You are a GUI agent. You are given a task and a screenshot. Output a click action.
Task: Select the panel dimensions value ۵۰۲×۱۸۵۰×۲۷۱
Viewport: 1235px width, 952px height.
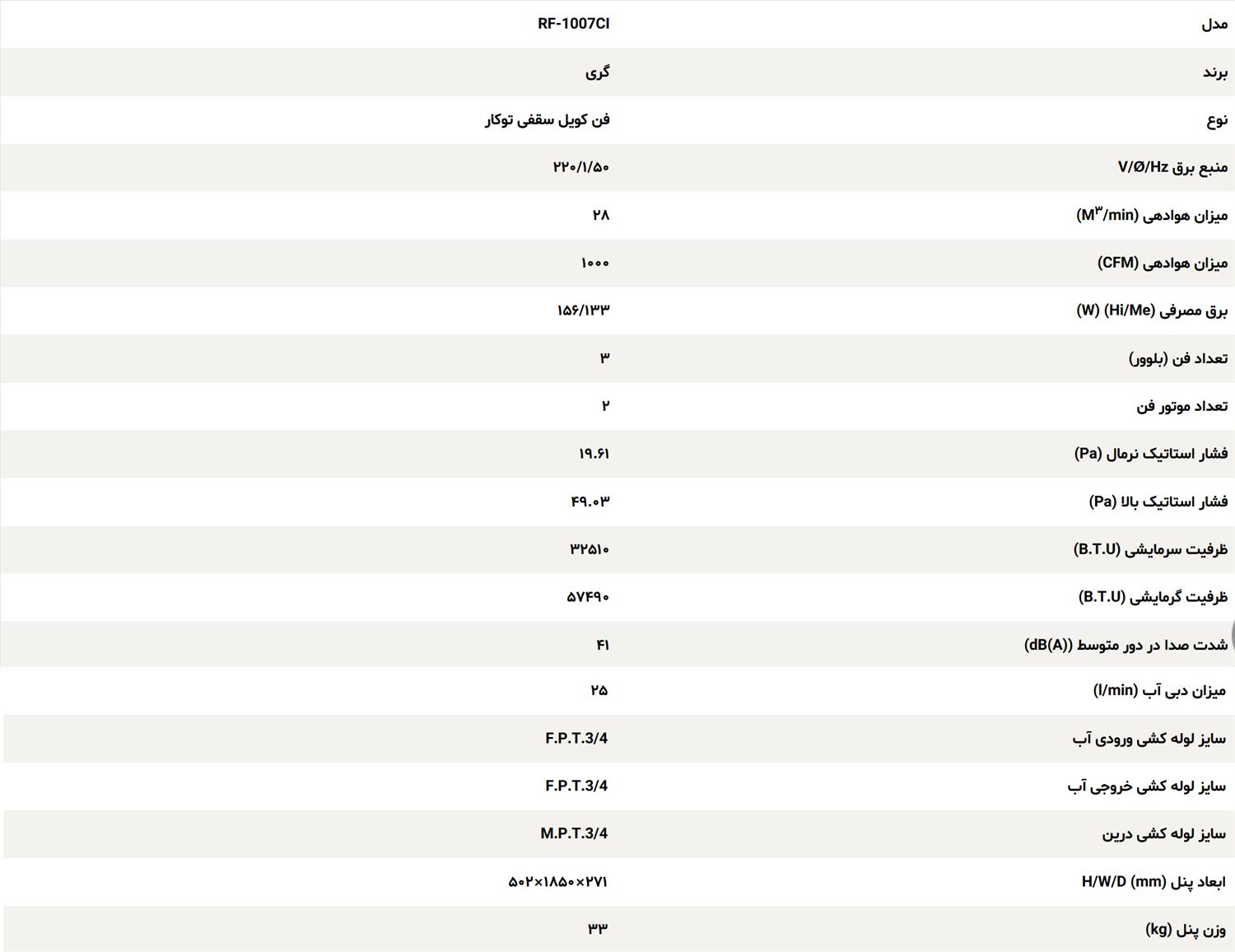[x=557, y=882]
